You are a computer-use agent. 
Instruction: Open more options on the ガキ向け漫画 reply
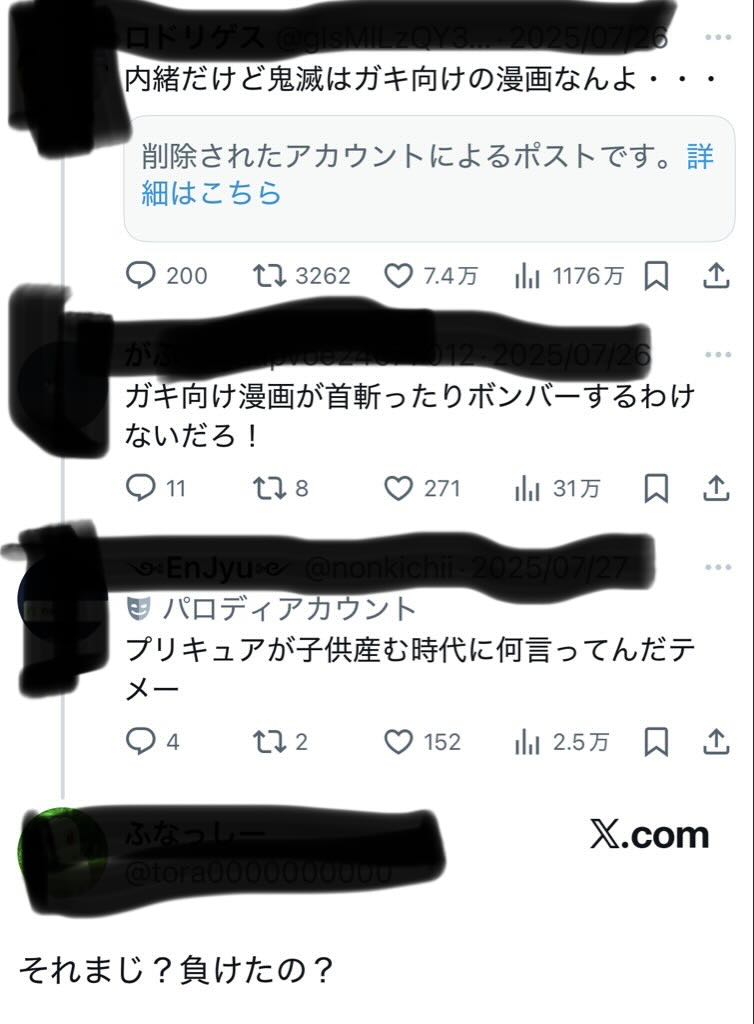(x=718, y=355)
